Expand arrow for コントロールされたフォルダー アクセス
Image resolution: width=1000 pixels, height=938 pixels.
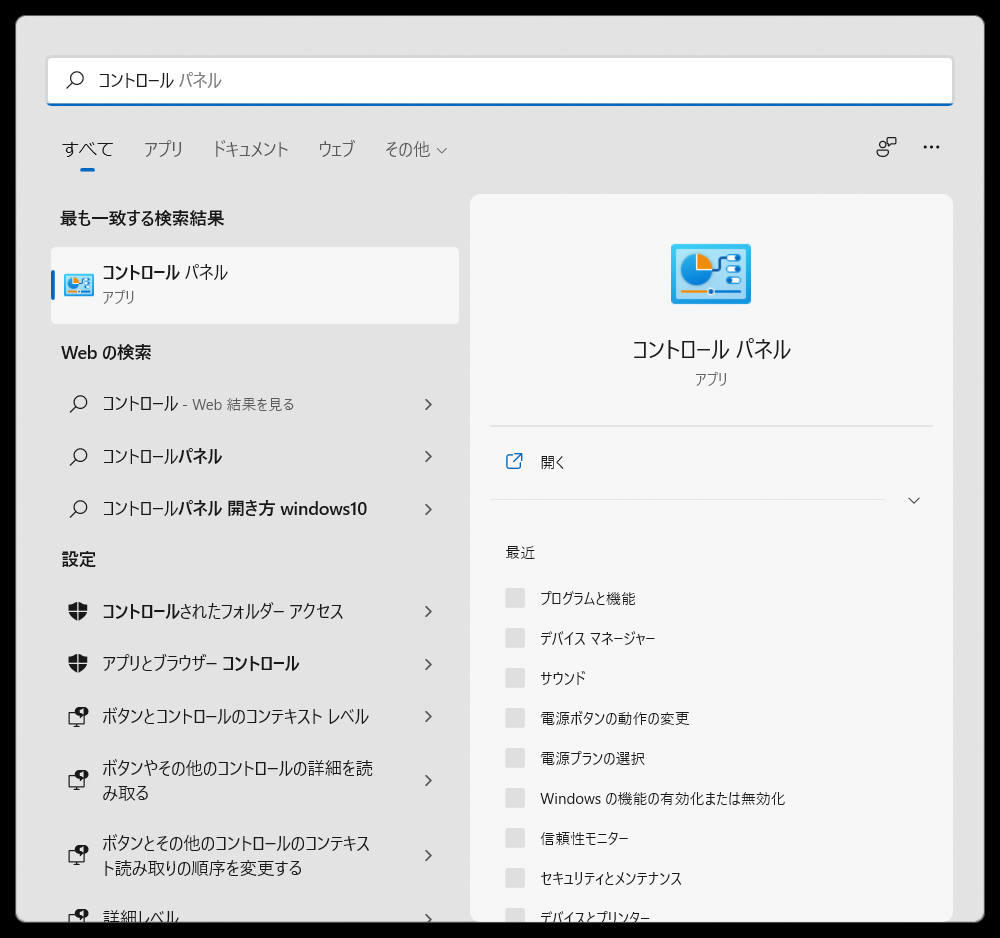click(x=428, y=612)
